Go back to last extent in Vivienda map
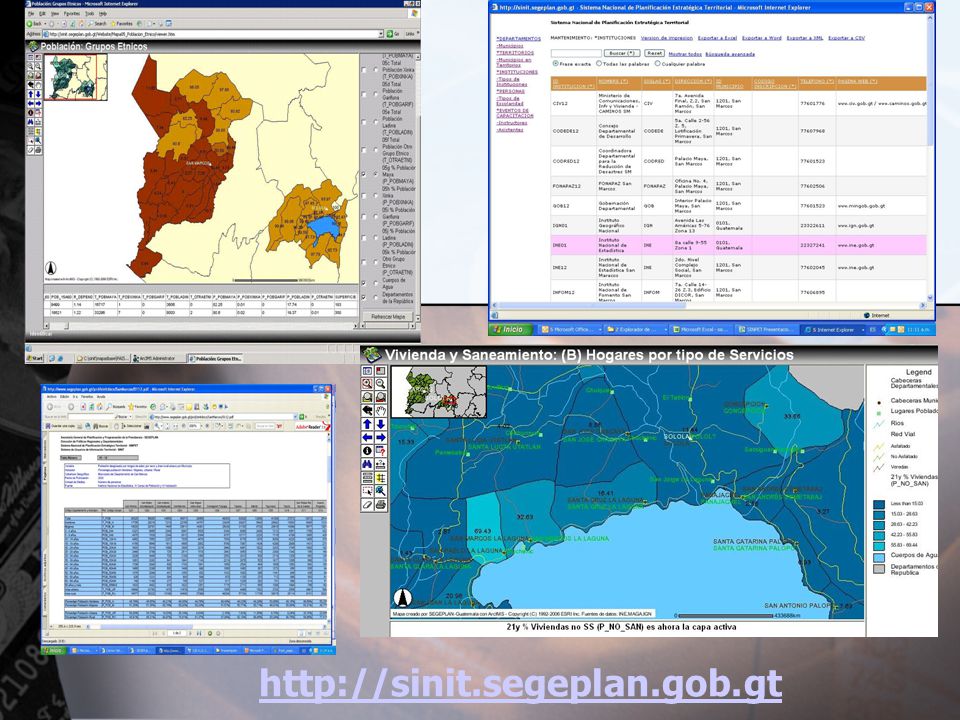 pyautogui.click(x=367, y=410)
